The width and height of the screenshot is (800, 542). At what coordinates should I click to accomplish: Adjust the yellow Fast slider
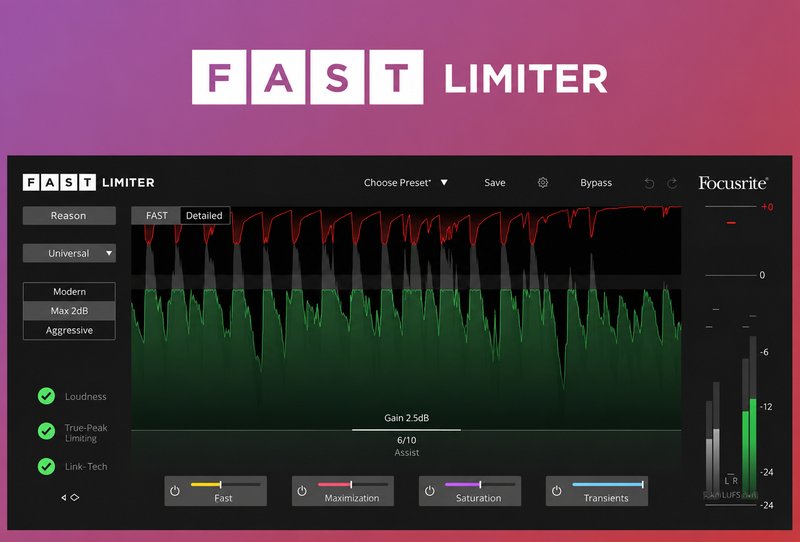click(226, 484)
